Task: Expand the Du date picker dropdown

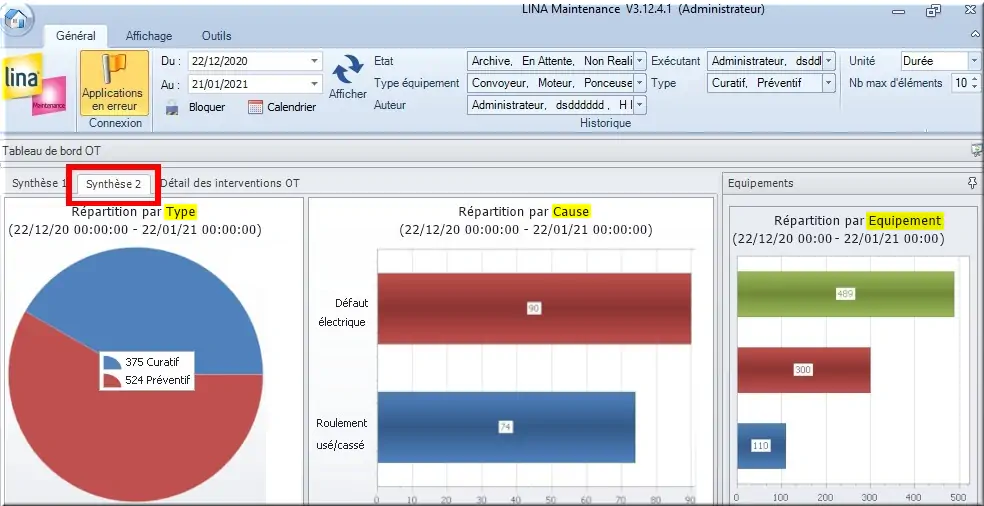Action: click(x=314, y=62)
